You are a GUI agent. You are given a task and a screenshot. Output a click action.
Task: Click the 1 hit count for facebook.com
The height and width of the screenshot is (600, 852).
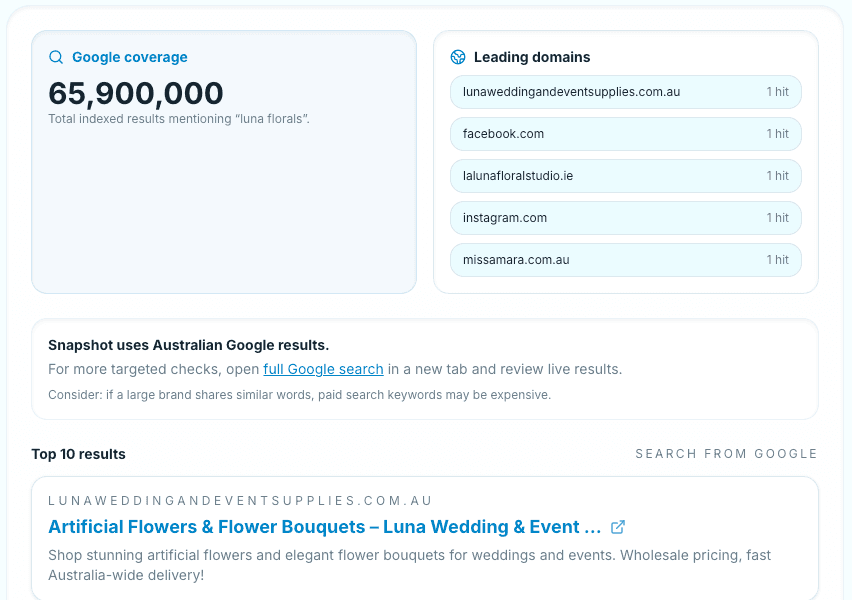pyautogui.click(x=778, y=134)
